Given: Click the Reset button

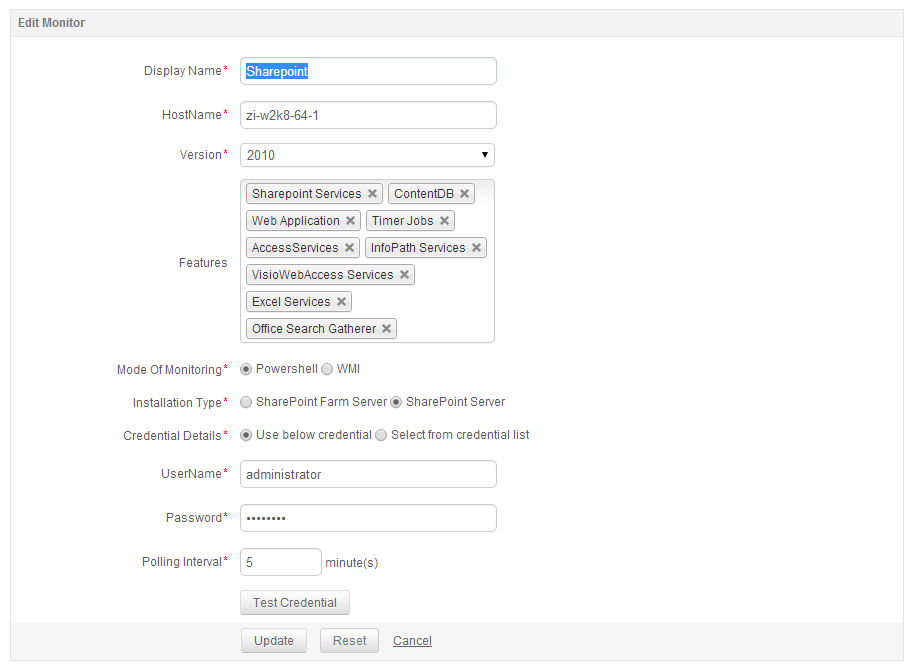Looking at the screenshot, I should (x=350, y=641).
